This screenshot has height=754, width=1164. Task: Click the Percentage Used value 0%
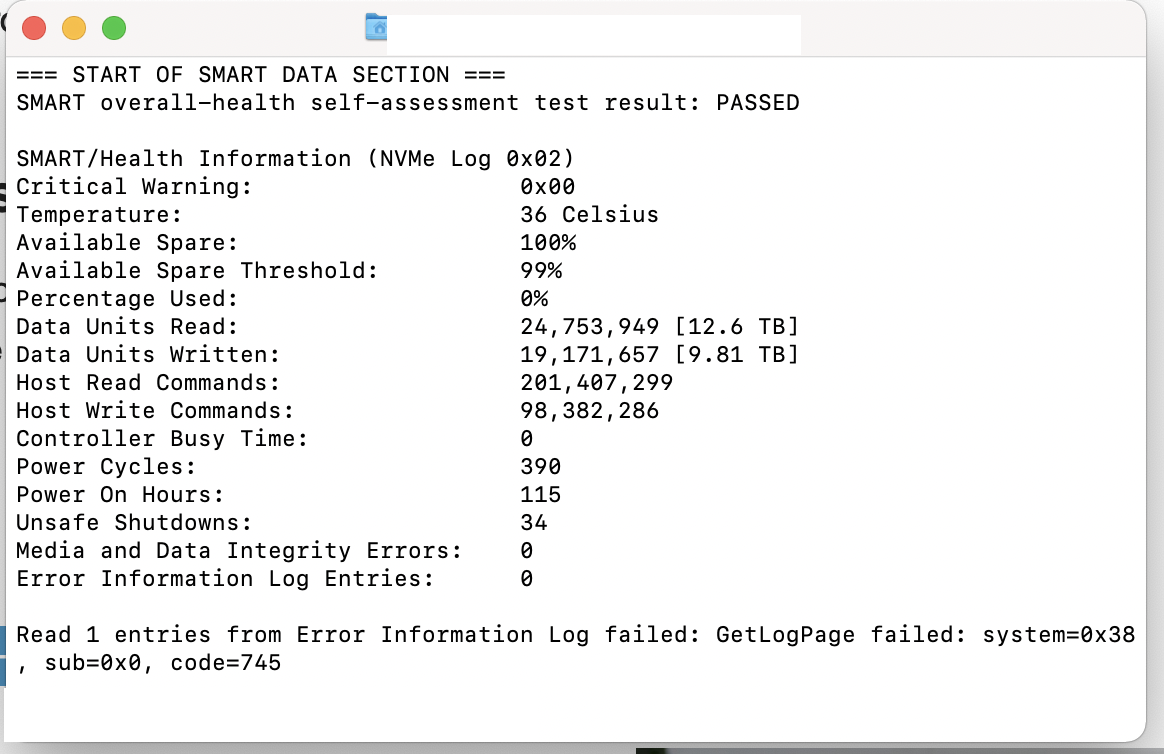534,298
